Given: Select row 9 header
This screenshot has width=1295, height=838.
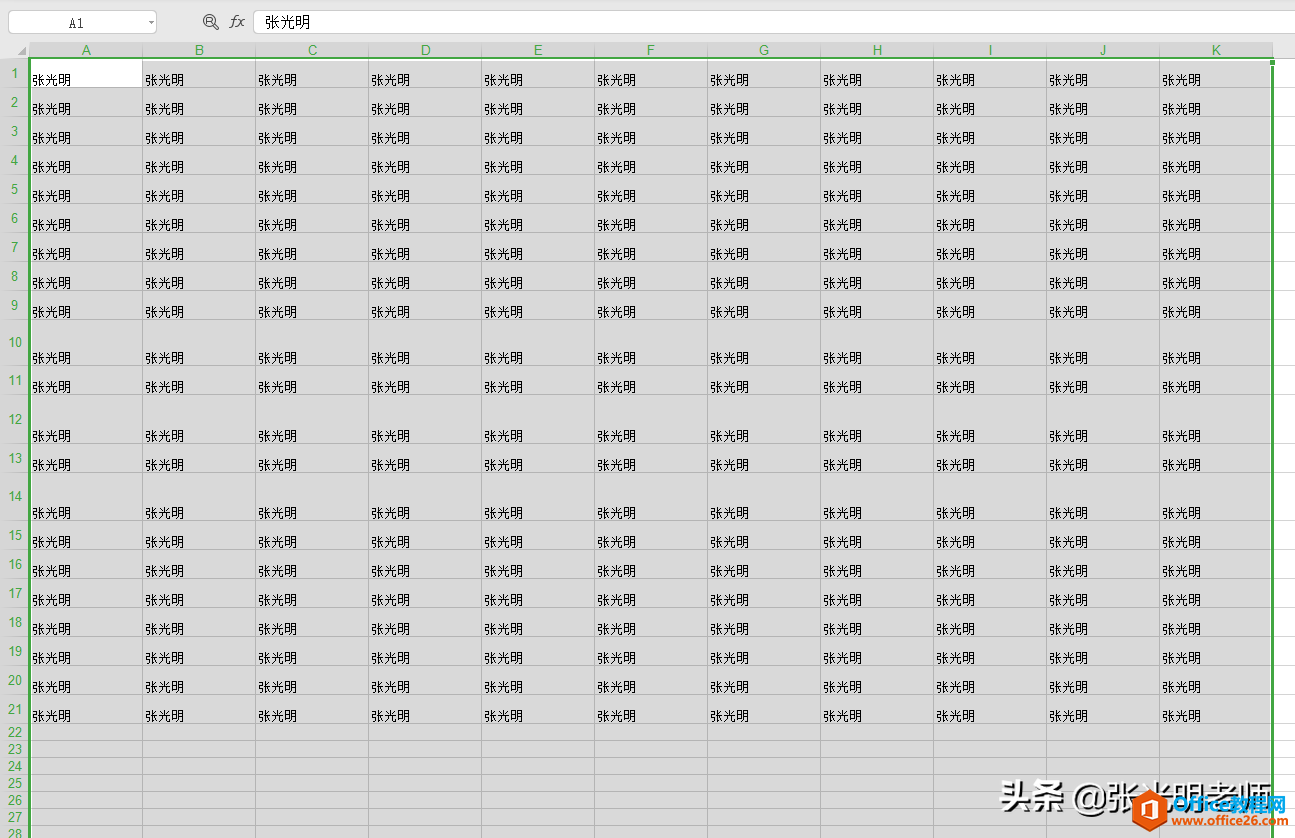Looking at the screenshot, I should tap(15, 305).
